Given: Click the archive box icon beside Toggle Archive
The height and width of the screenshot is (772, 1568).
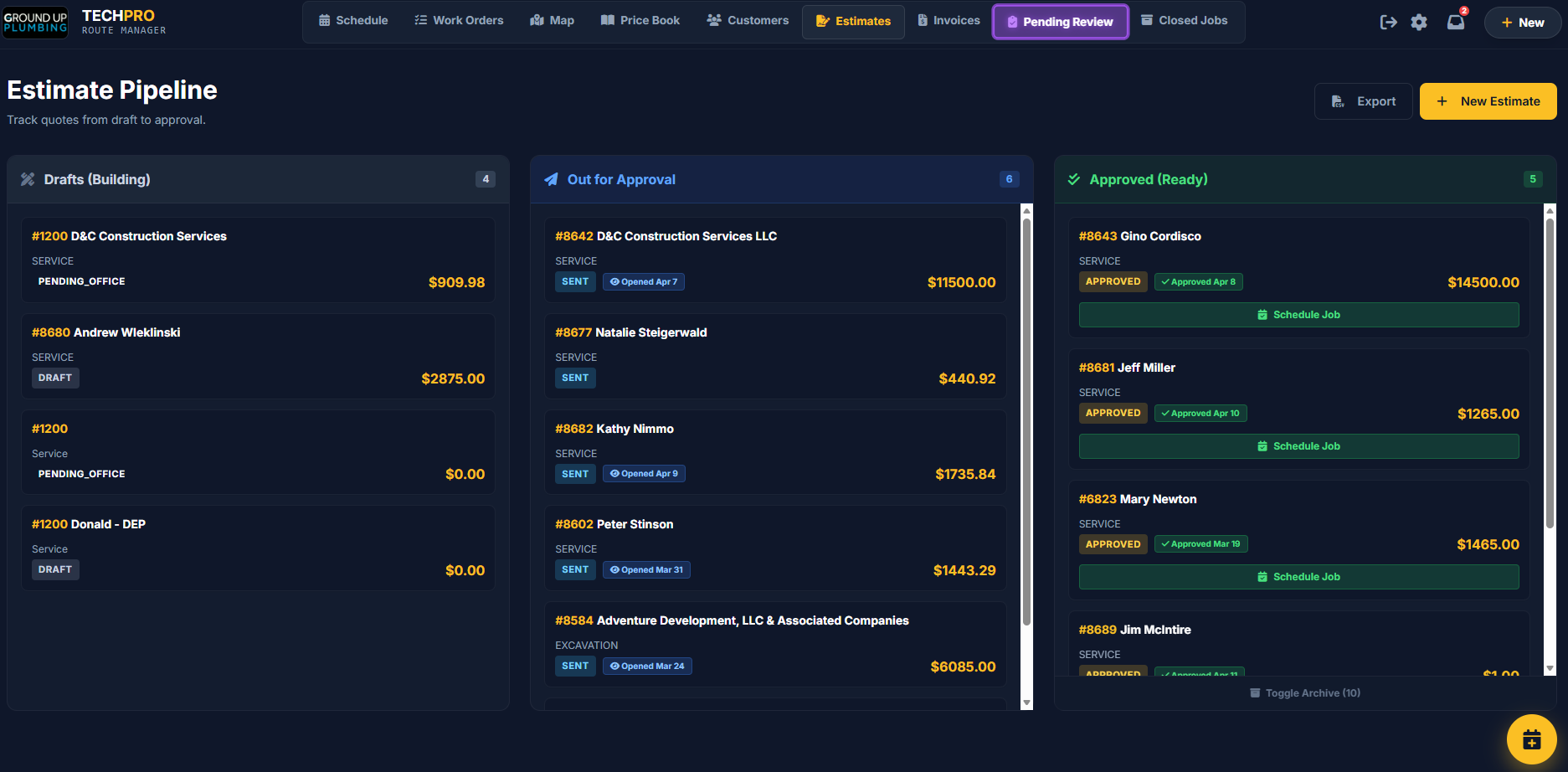Looking at the screenshot, I should click(1255, 692).
